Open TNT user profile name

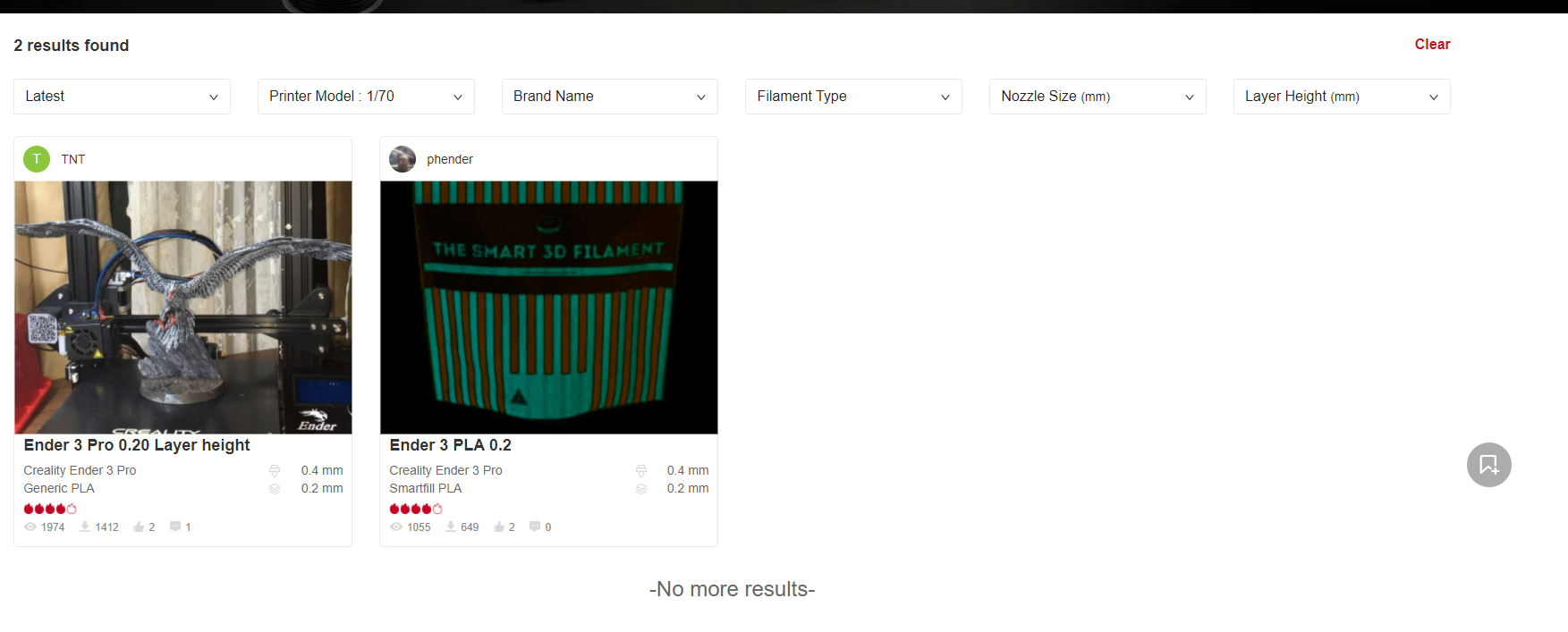click(73, 159)
